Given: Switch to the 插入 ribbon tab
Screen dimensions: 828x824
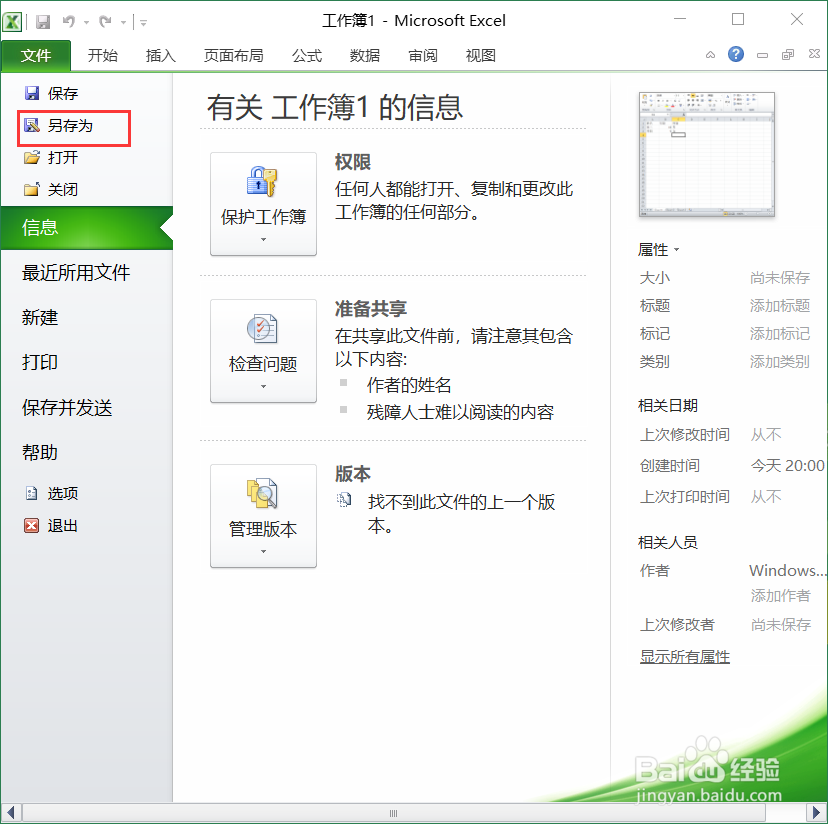Looking at the screenshot, I should (161, 55).
